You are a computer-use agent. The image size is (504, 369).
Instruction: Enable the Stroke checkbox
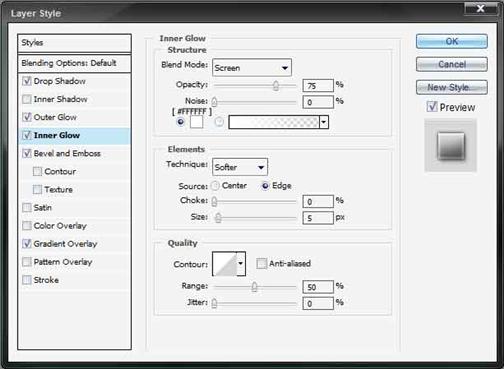[x=27, y=280]
